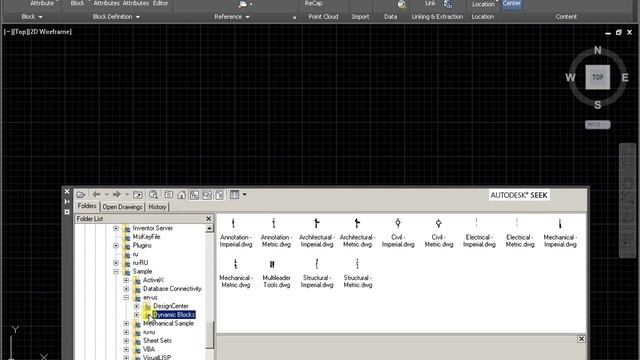Click the Views icon in DesignCenter toolbar

[234, 195]
